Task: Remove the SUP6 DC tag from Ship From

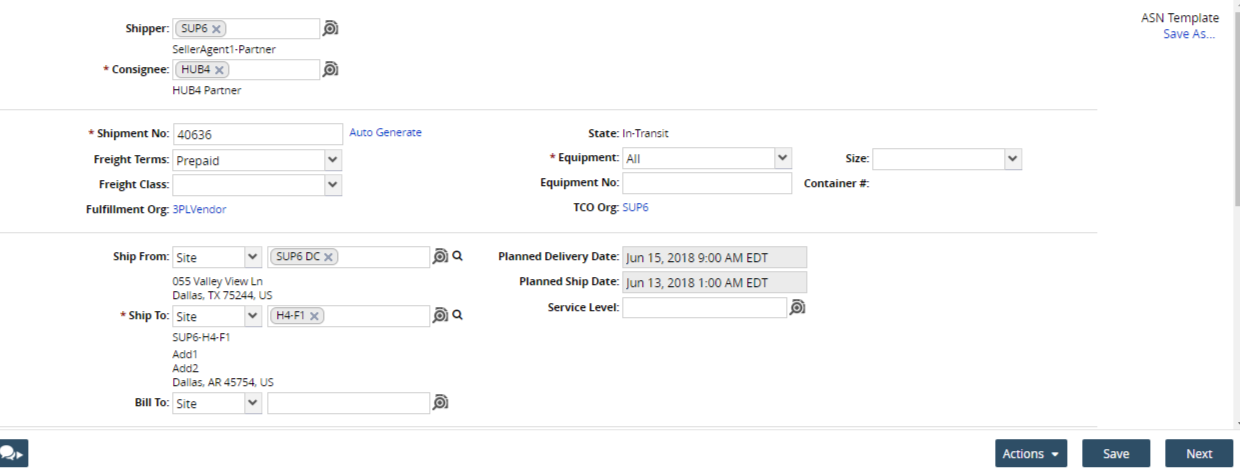Action: [328, 257]
